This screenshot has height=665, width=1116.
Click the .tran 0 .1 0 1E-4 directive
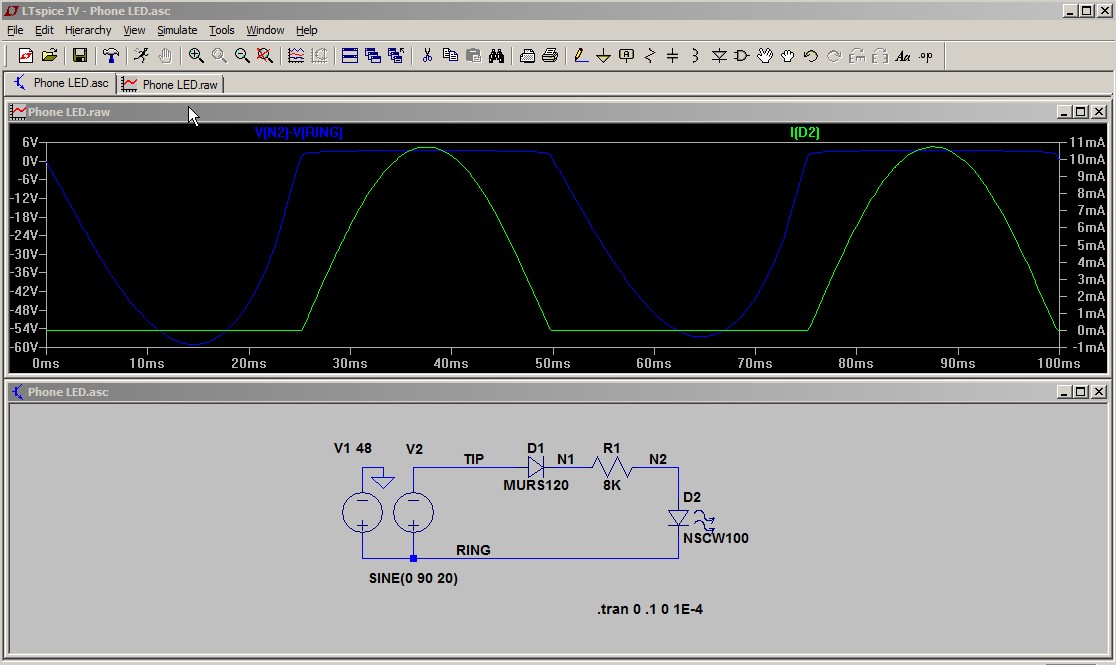(650, 609)
